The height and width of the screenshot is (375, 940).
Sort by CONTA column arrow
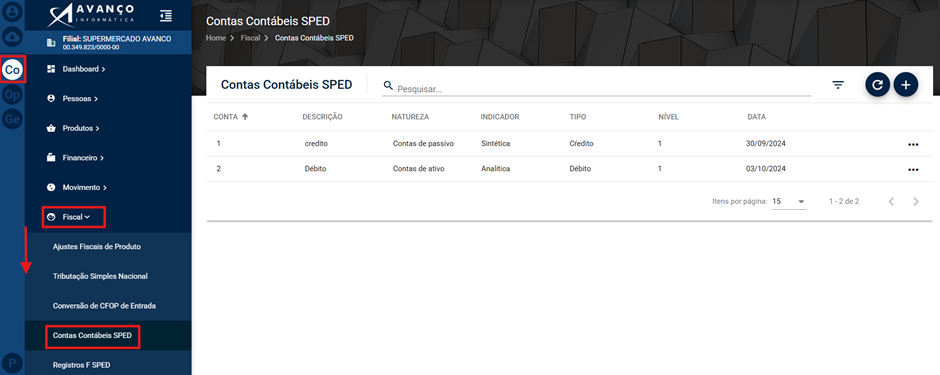point(245,117)
